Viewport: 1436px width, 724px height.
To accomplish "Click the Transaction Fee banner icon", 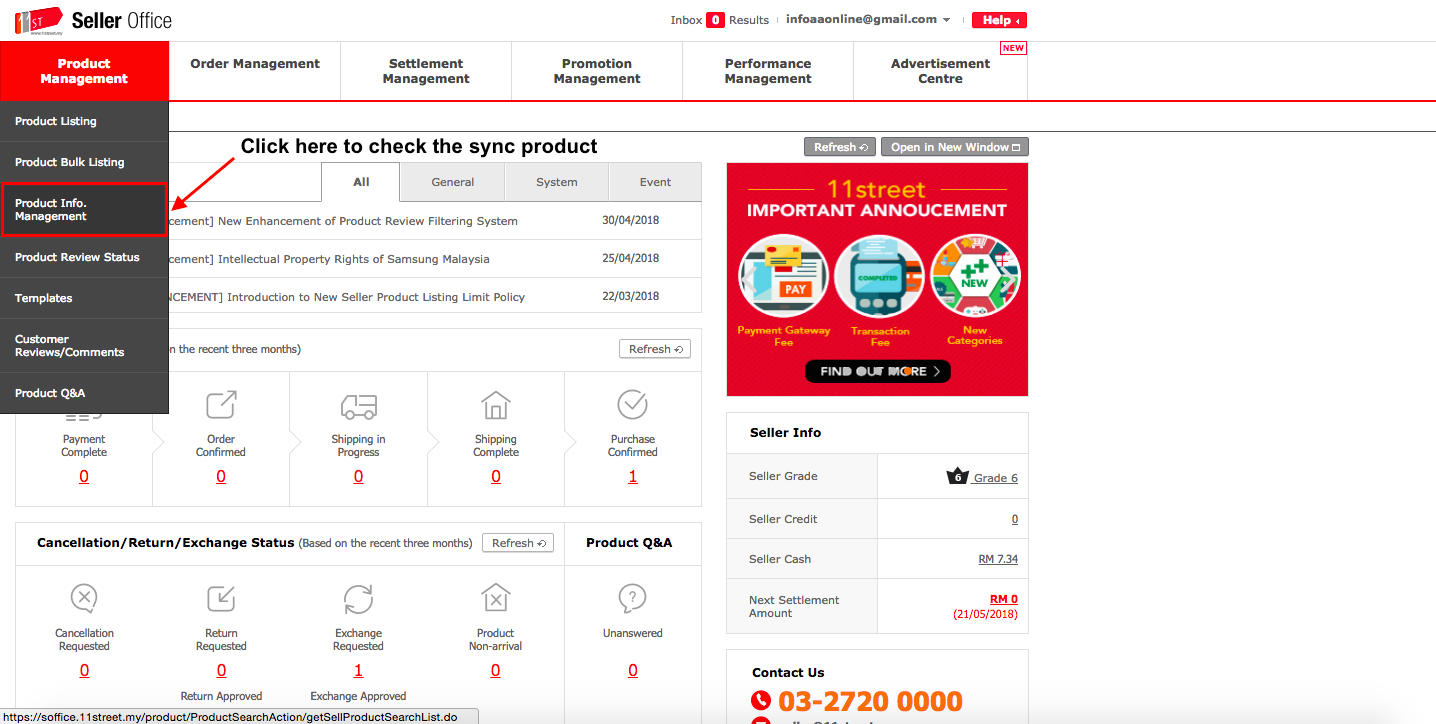I will click(879, 277).
